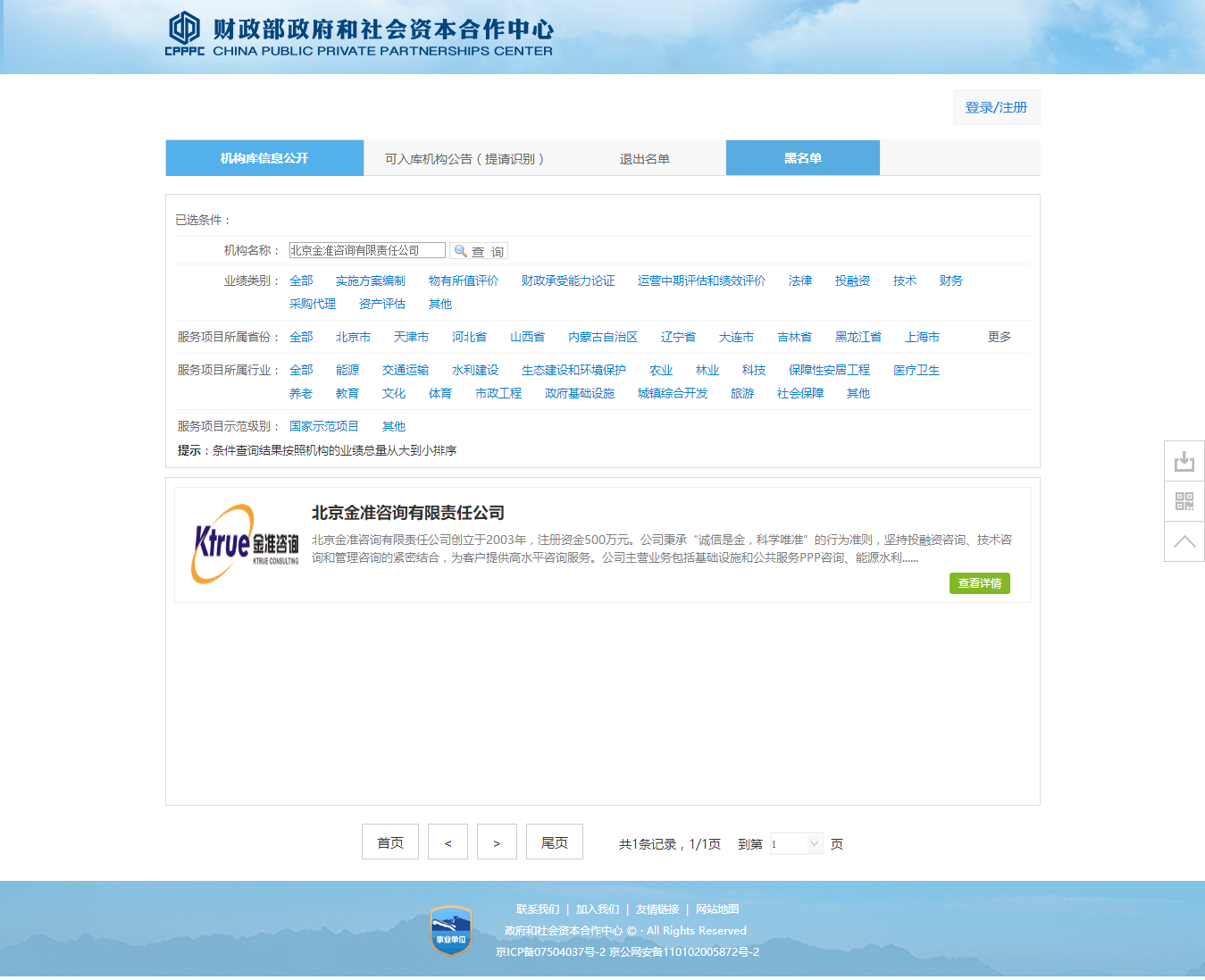Select 北京市 province filter
1205x980 pixels.
point(353,337)
